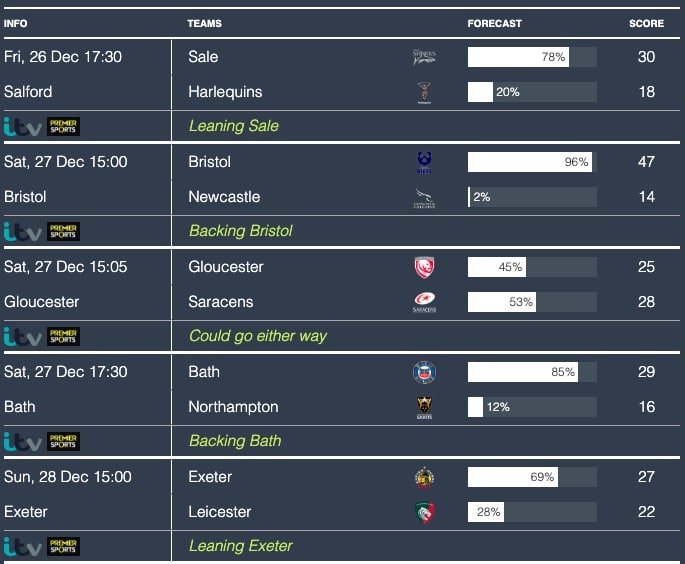This screenshot has width=685, height=564.
Task: Open the Saracens team link
Action: coord(220,302)
